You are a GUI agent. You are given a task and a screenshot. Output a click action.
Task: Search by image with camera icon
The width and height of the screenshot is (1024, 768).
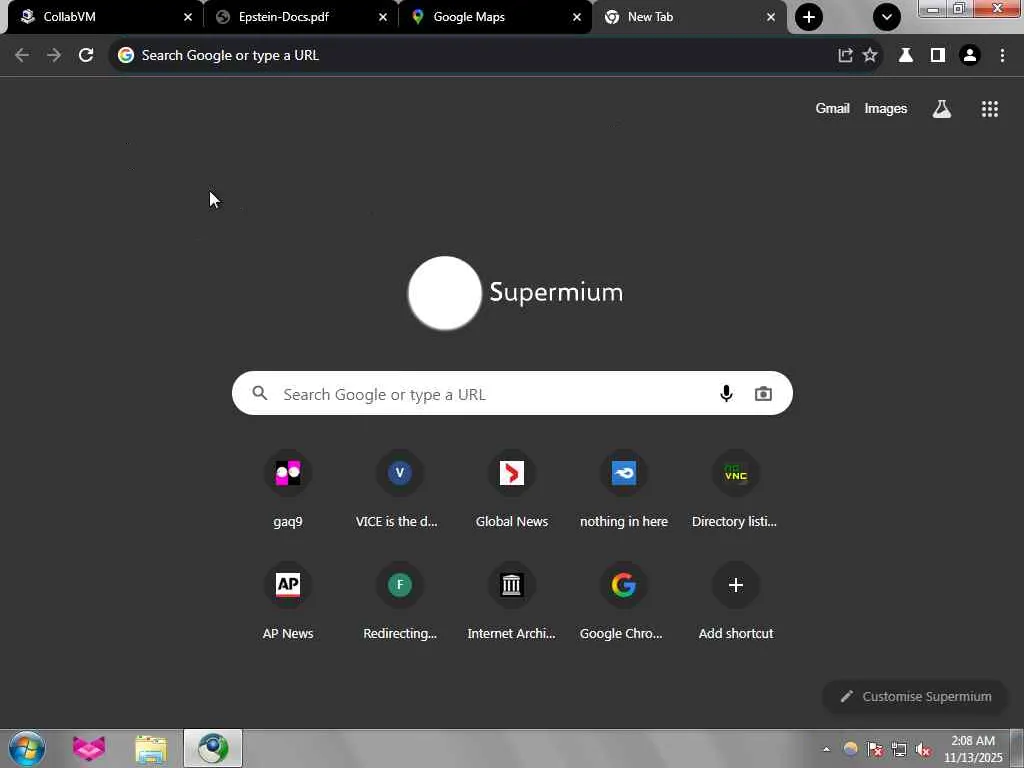[763, 394]
